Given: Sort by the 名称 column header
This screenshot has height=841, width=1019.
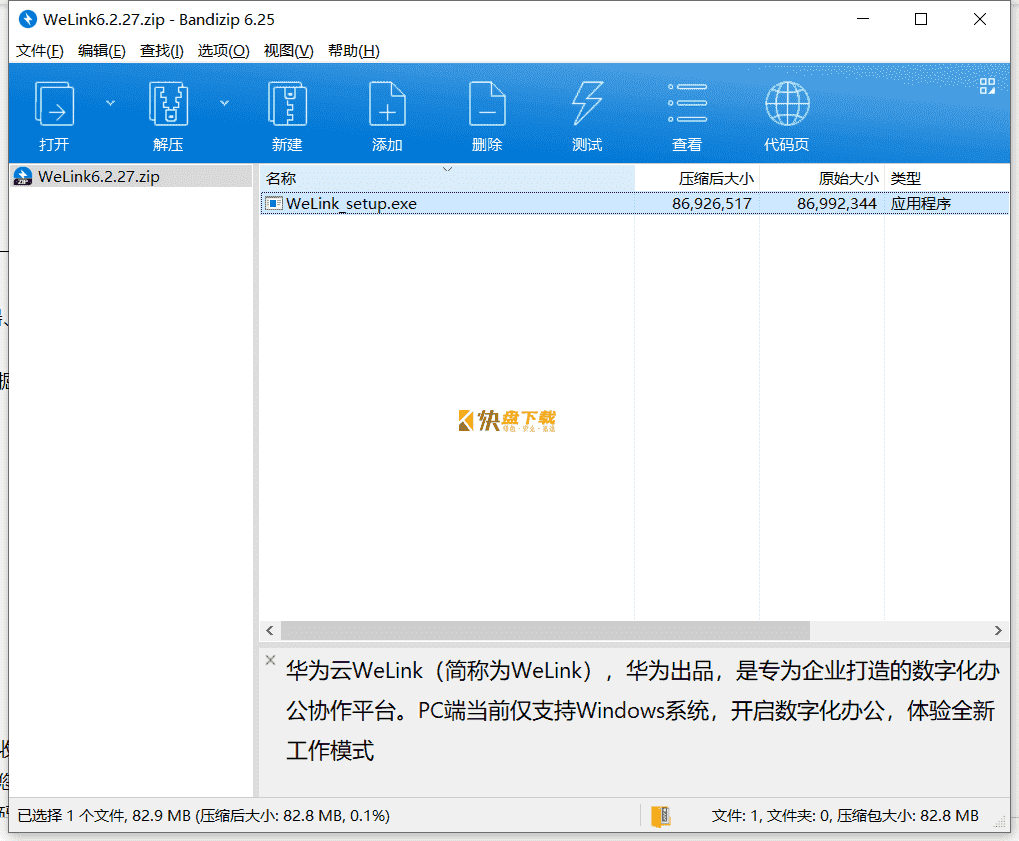Looking at the screenshot, I should 447,178.
